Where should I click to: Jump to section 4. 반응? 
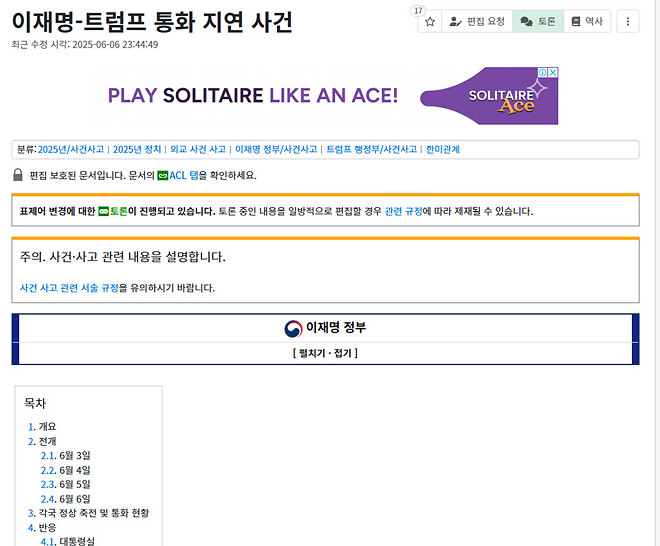pyautogui.click(x=42, y=527)
